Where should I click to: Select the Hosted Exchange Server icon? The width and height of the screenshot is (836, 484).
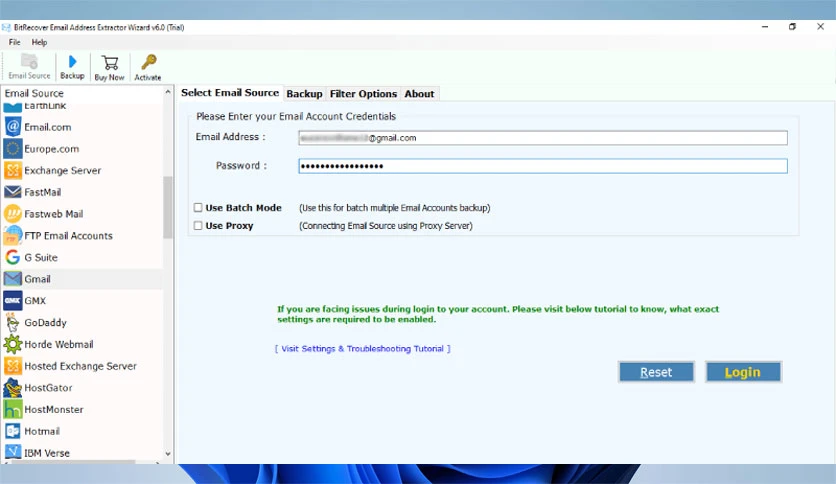pyautogui.click(x=13, y=366)
